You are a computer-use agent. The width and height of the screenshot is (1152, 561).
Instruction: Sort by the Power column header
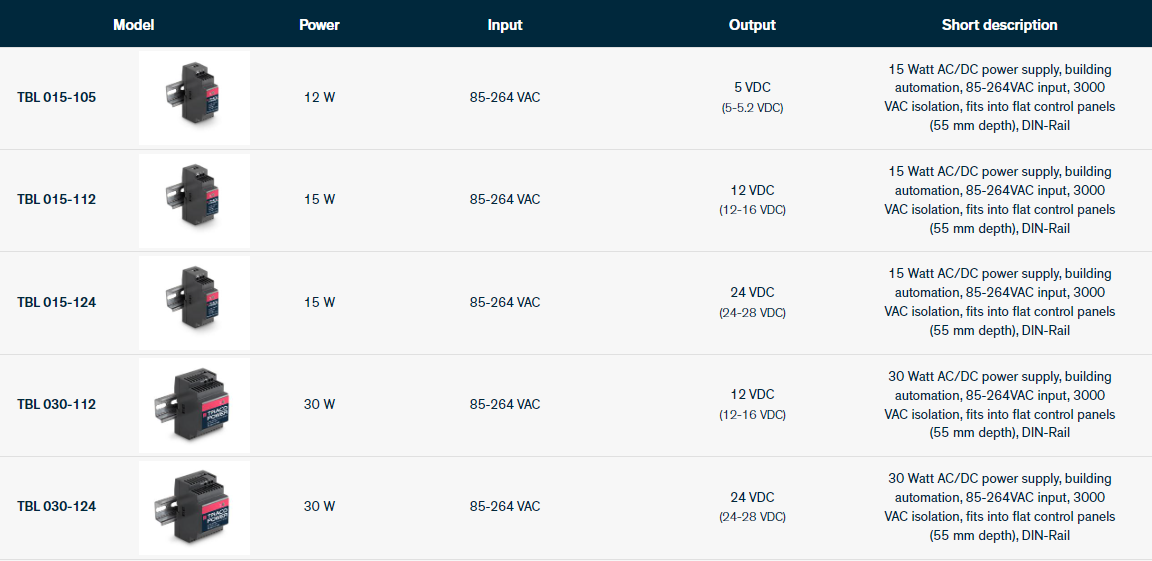pyautogui.click(x=319, y=25)
